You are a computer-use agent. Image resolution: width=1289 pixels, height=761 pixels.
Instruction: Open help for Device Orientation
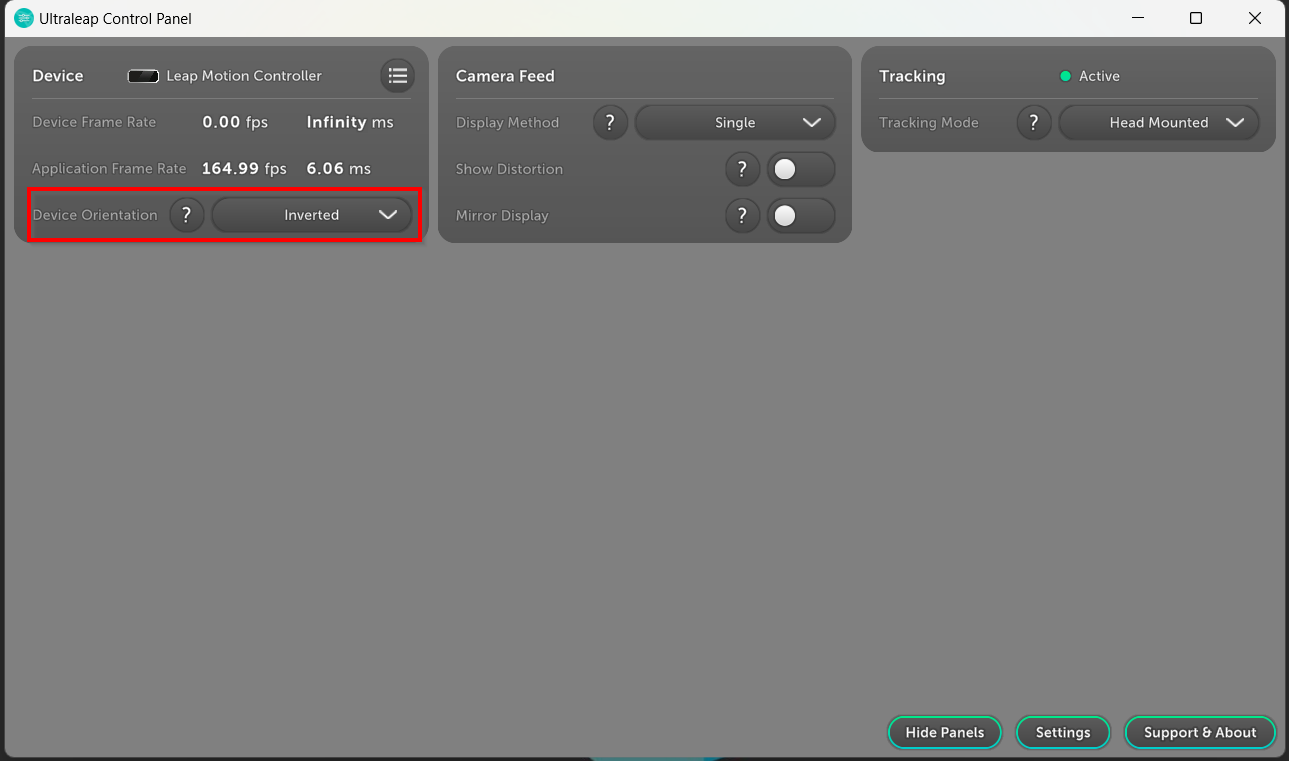pos(187,215)
